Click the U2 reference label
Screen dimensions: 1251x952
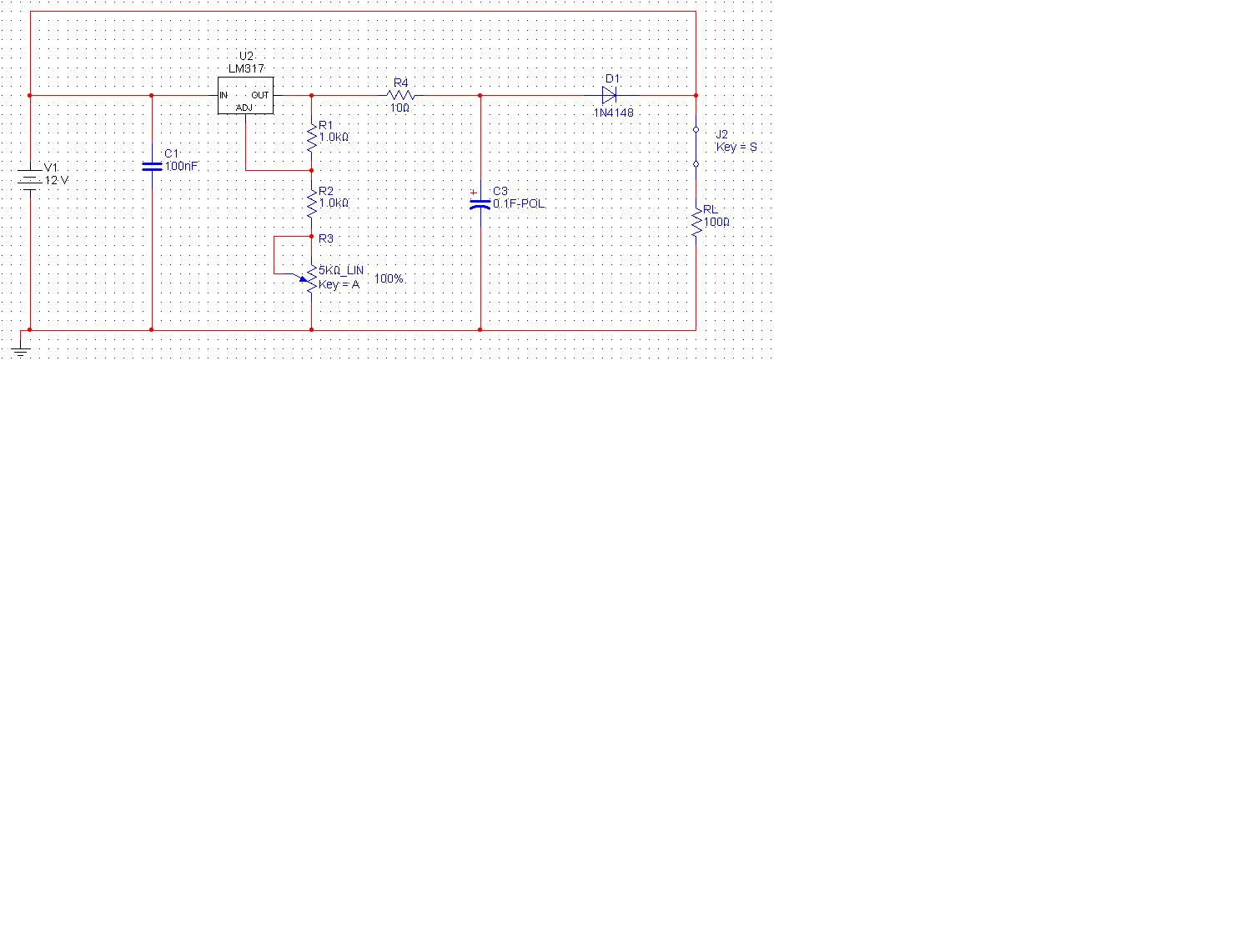[246, 57]
